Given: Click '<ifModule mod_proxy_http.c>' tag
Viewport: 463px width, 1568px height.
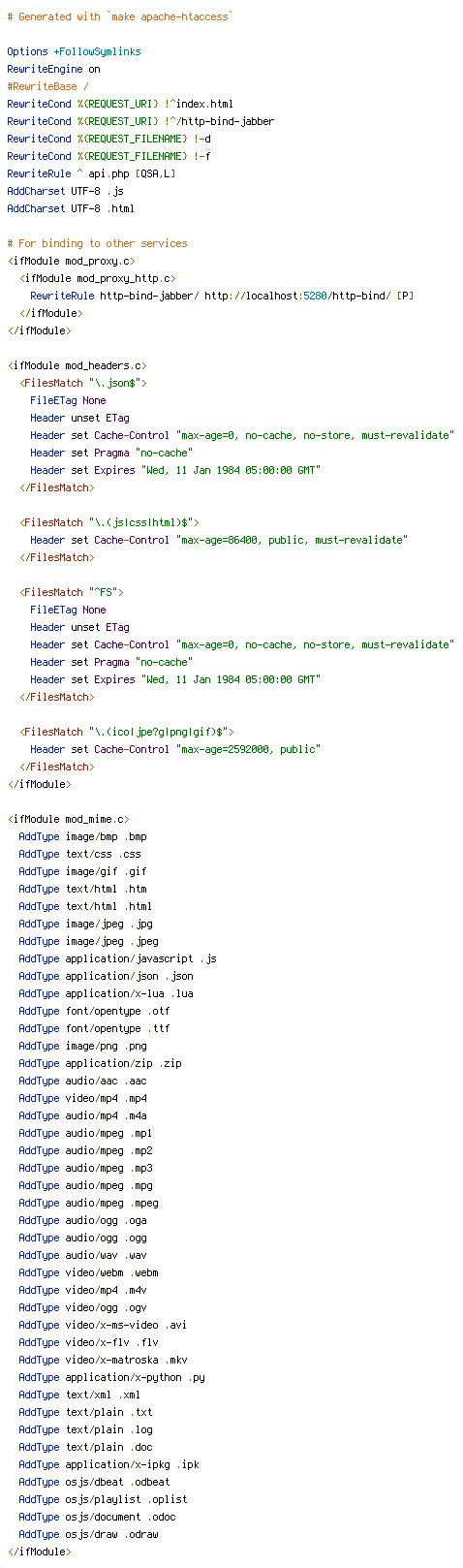Looking at the screenshot, I should tap(97, 278).
